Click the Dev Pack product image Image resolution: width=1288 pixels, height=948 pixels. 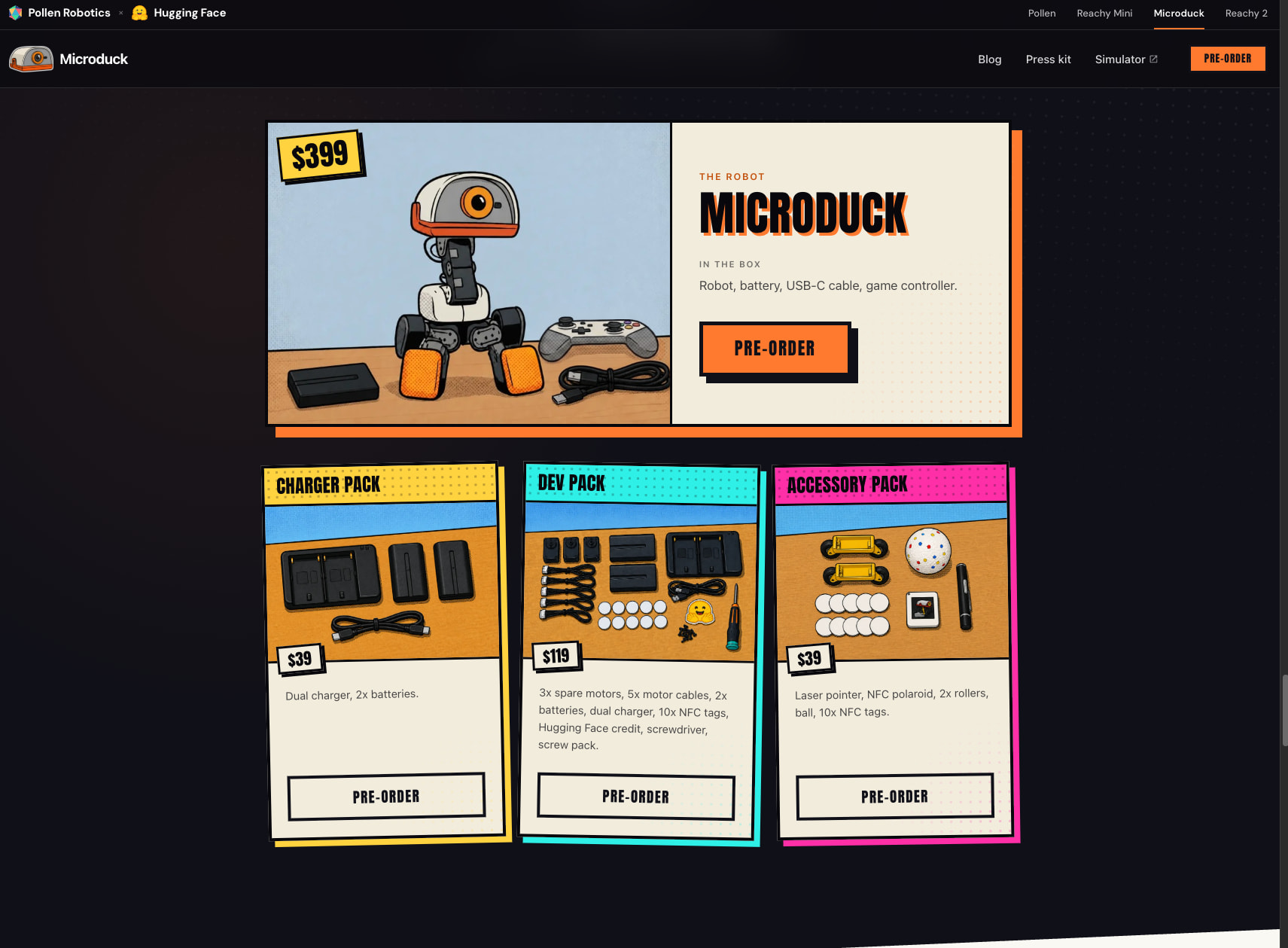click(x=641, y=581)
